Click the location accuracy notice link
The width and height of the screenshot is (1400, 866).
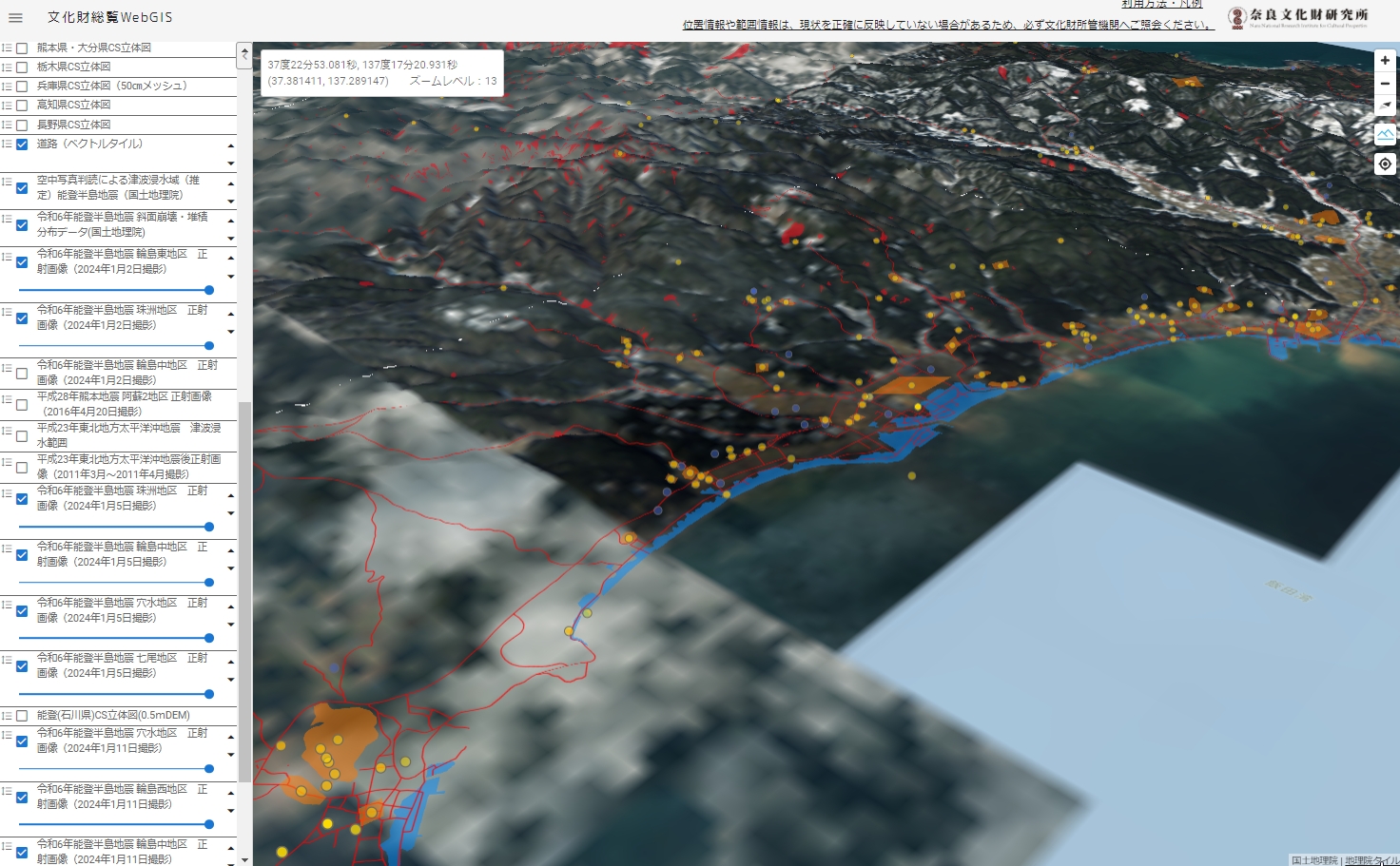[x=947, y=25]
